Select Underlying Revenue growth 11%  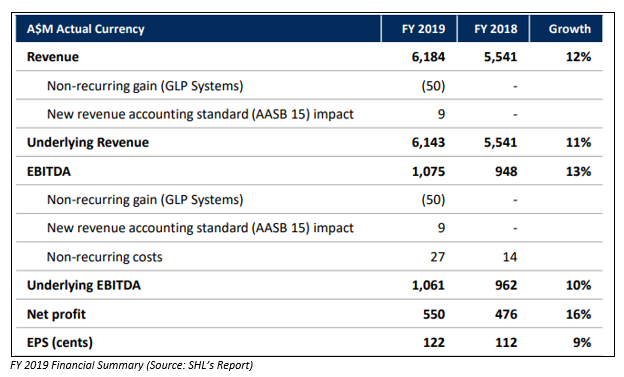[x=578, y=143]
